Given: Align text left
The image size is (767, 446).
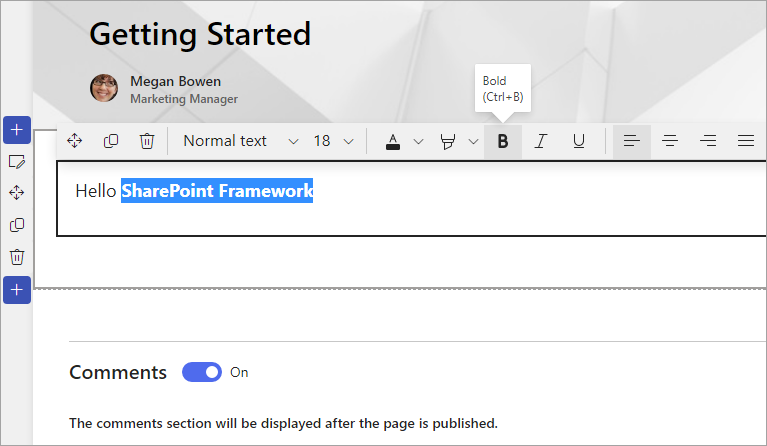Looking at the screenshot, I should coord(632,141).
